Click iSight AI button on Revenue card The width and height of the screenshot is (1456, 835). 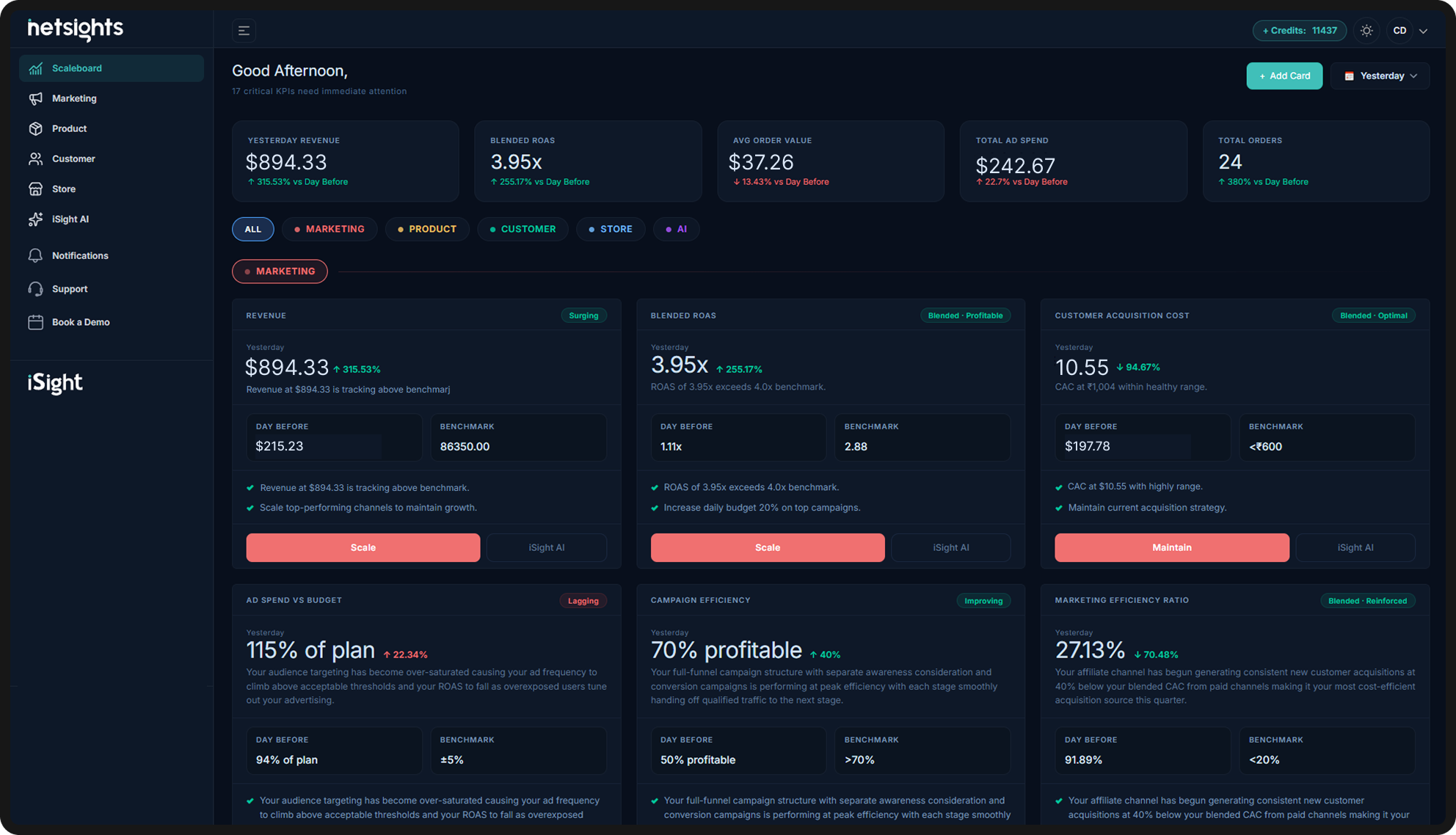546,547
